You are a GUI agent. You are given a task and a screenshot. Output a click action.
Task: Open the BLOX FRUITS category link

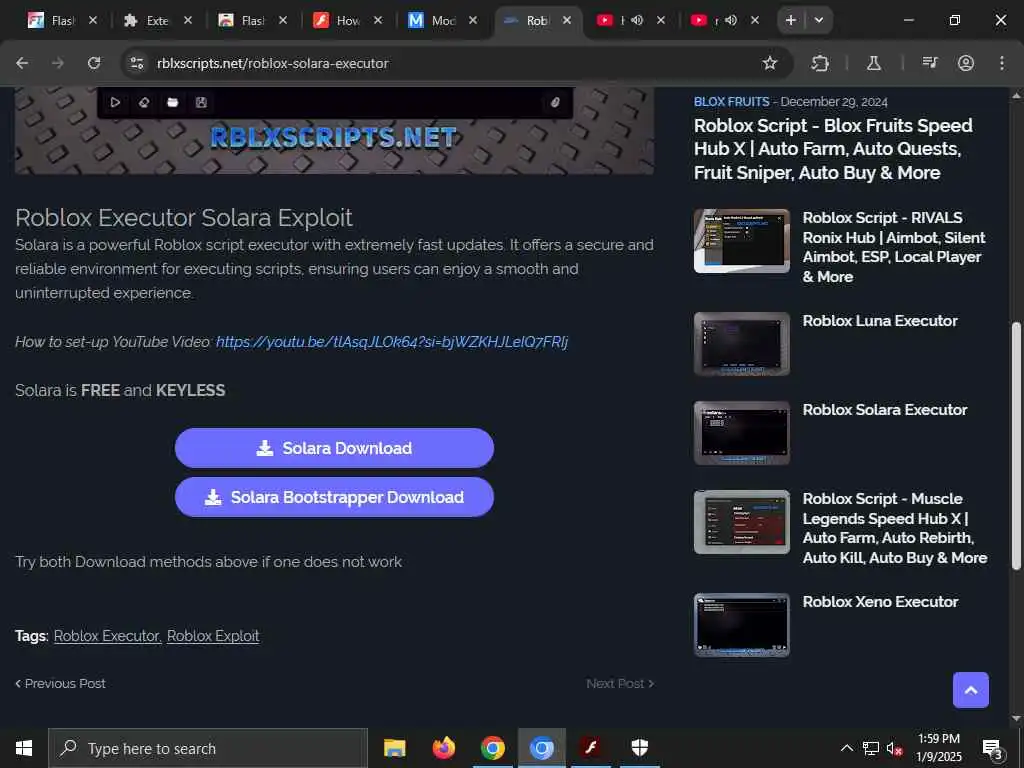pos(731,102)
